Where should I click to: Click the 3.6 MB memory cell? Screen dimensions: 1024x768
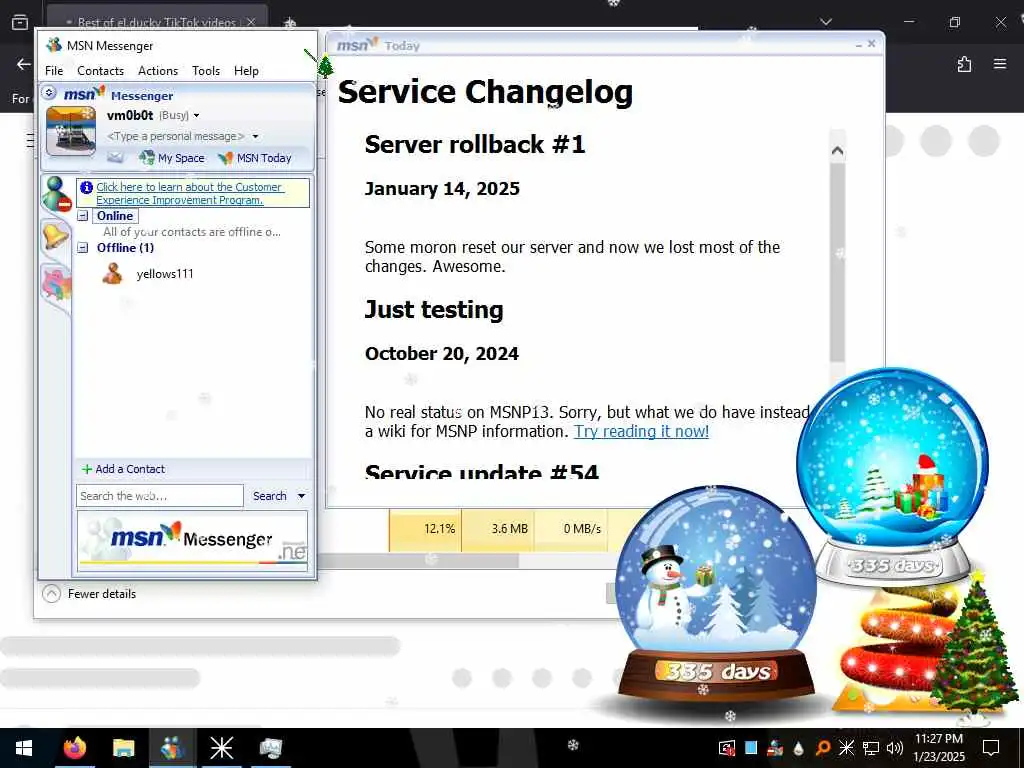click(x=498, y=529)
